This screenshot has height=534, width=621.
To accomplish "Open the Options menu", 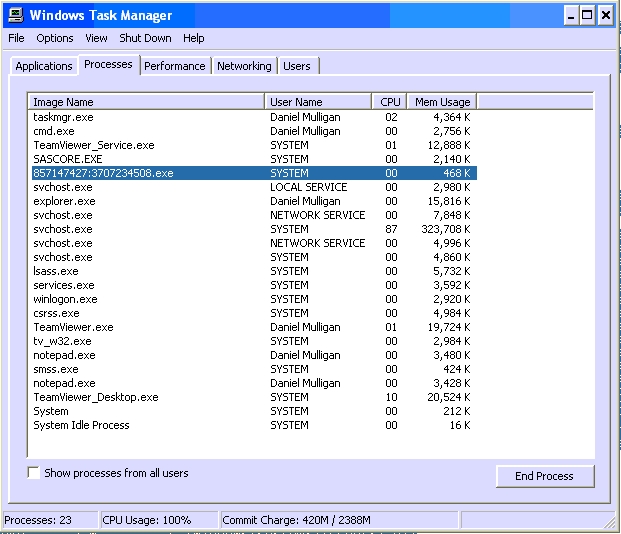I will pos(55,38).
